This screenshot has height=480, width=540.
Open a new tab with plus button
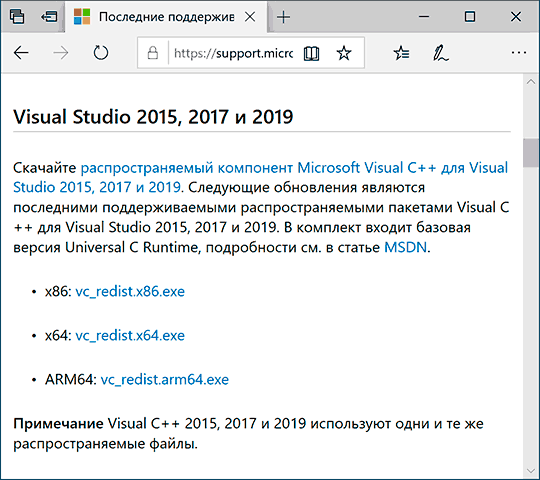(x=283, y=17)
